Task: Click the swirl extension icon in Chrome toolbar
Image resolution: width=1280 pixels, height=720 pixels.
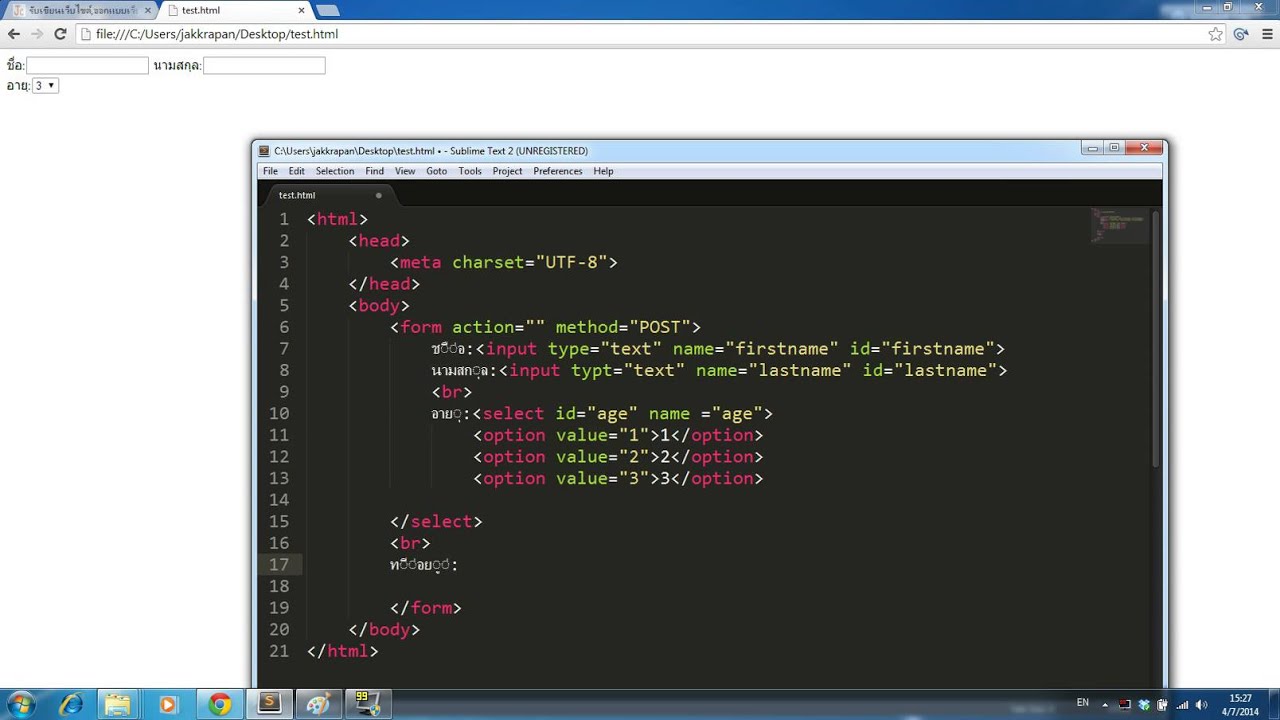Action: coord(1241,34)
